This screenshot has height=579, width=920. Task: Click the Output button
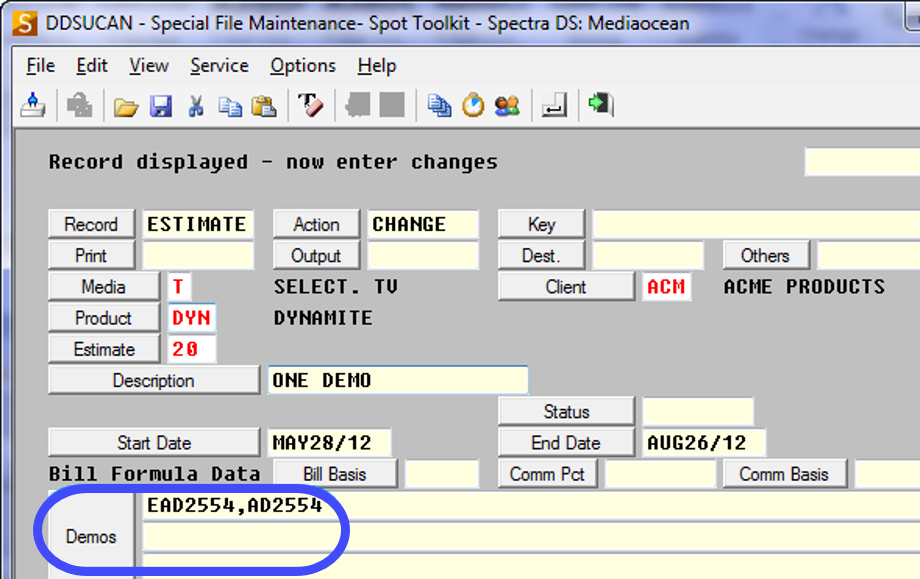pos(316,255)
